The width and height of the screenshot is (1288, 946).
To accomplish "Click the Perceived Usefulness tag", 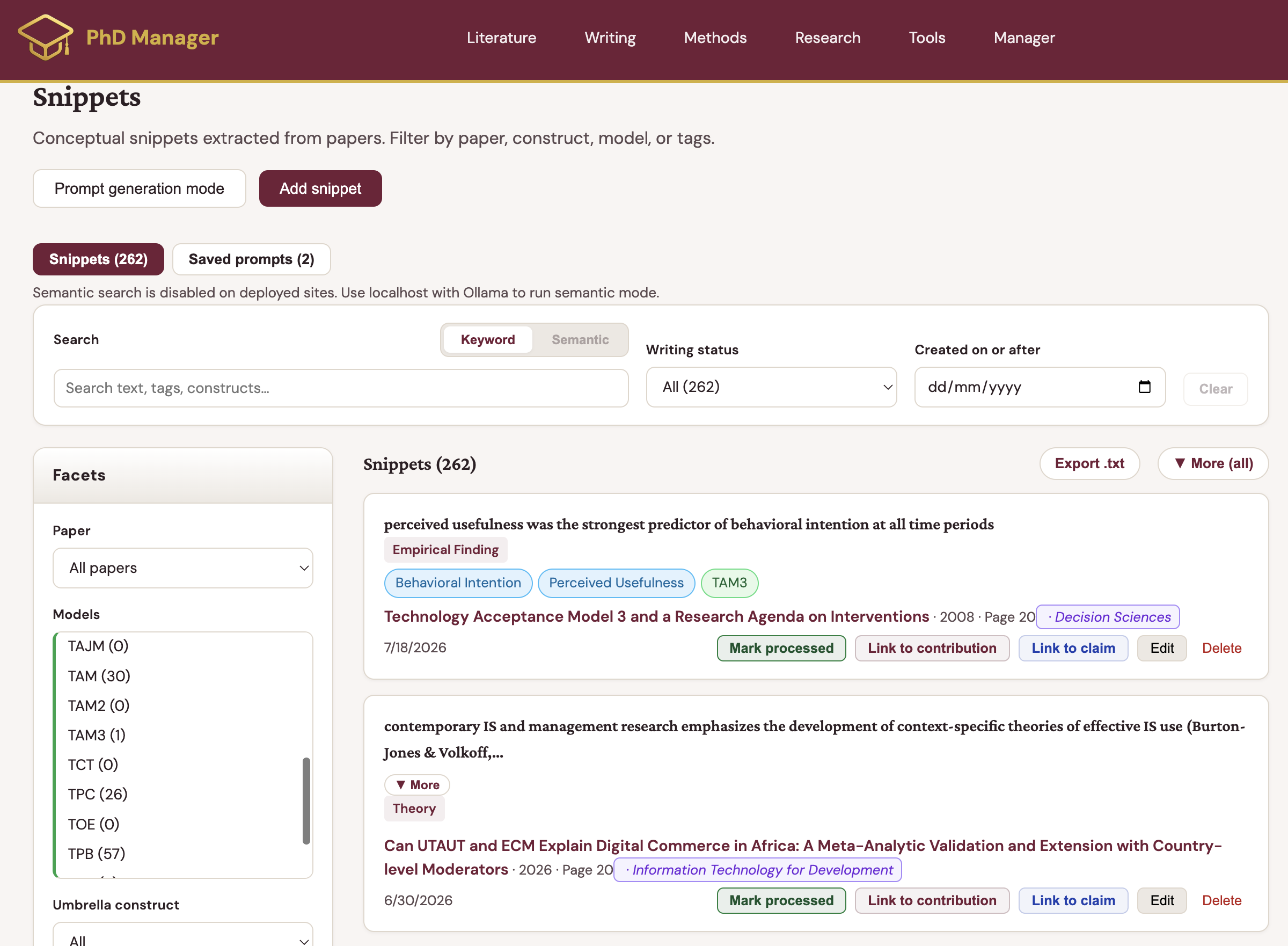I will click(616, 583).
